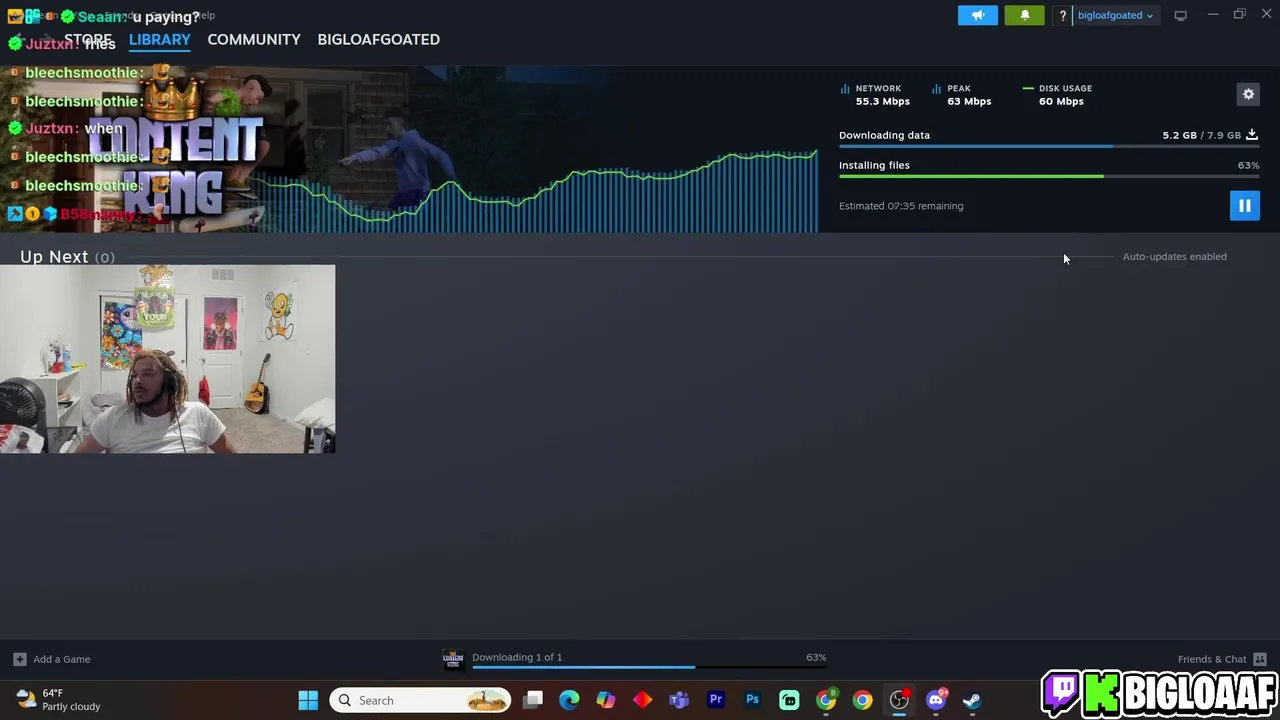Open Friends & Chat
The image size is (1280, 720).
pyautogui.click(x=1212, y=659)
